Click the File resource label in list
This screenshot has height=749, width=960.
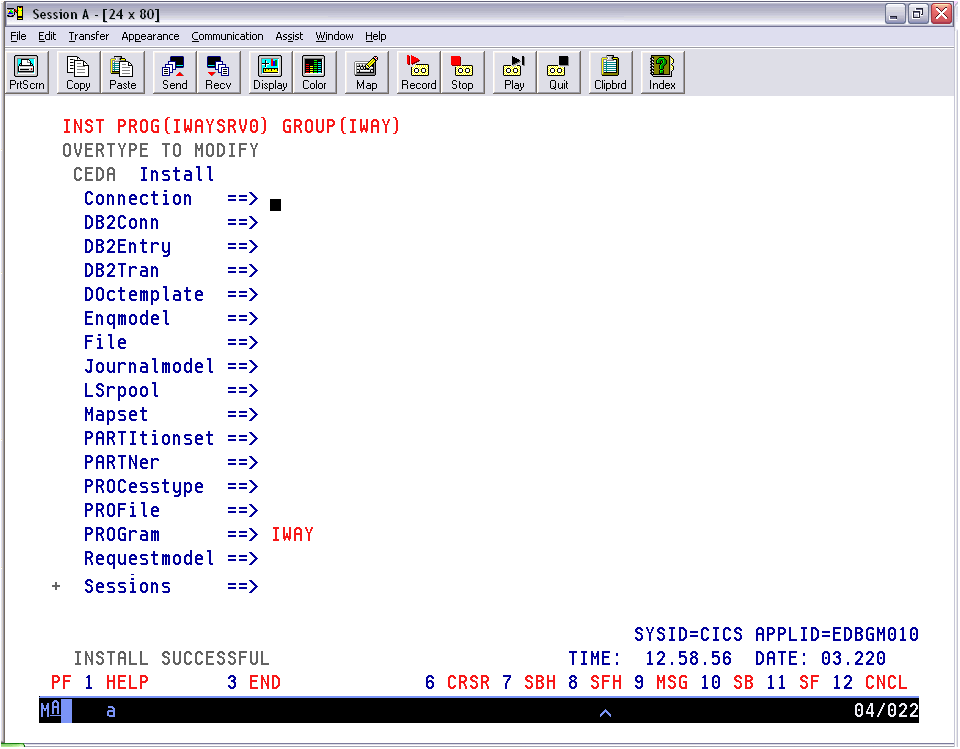tap(105, 342)
